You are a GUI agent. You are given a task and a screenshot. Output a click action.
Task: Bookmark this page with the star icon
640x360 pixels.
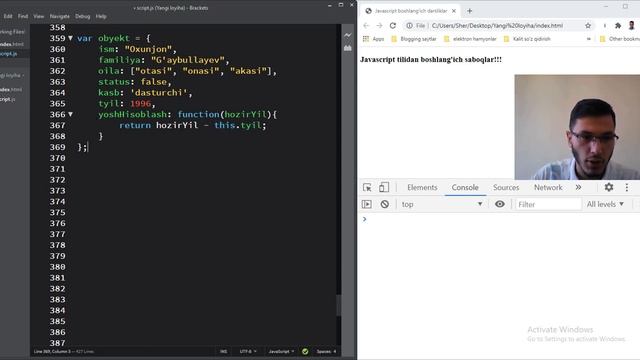(588, 26)
